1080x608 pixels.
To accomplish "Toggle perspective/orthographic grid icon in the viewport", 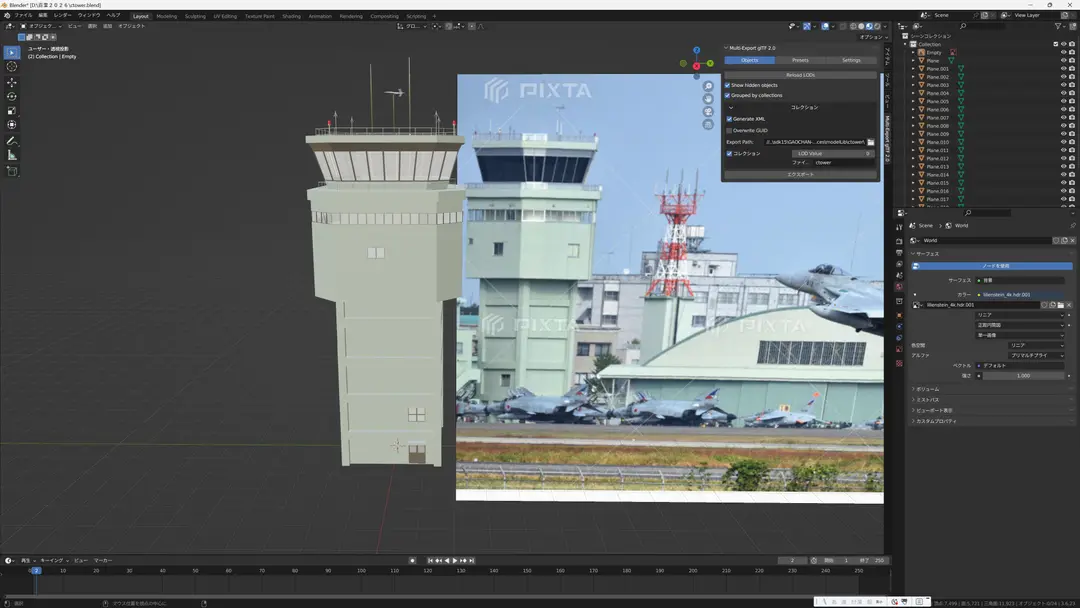I will click(708, 125).
